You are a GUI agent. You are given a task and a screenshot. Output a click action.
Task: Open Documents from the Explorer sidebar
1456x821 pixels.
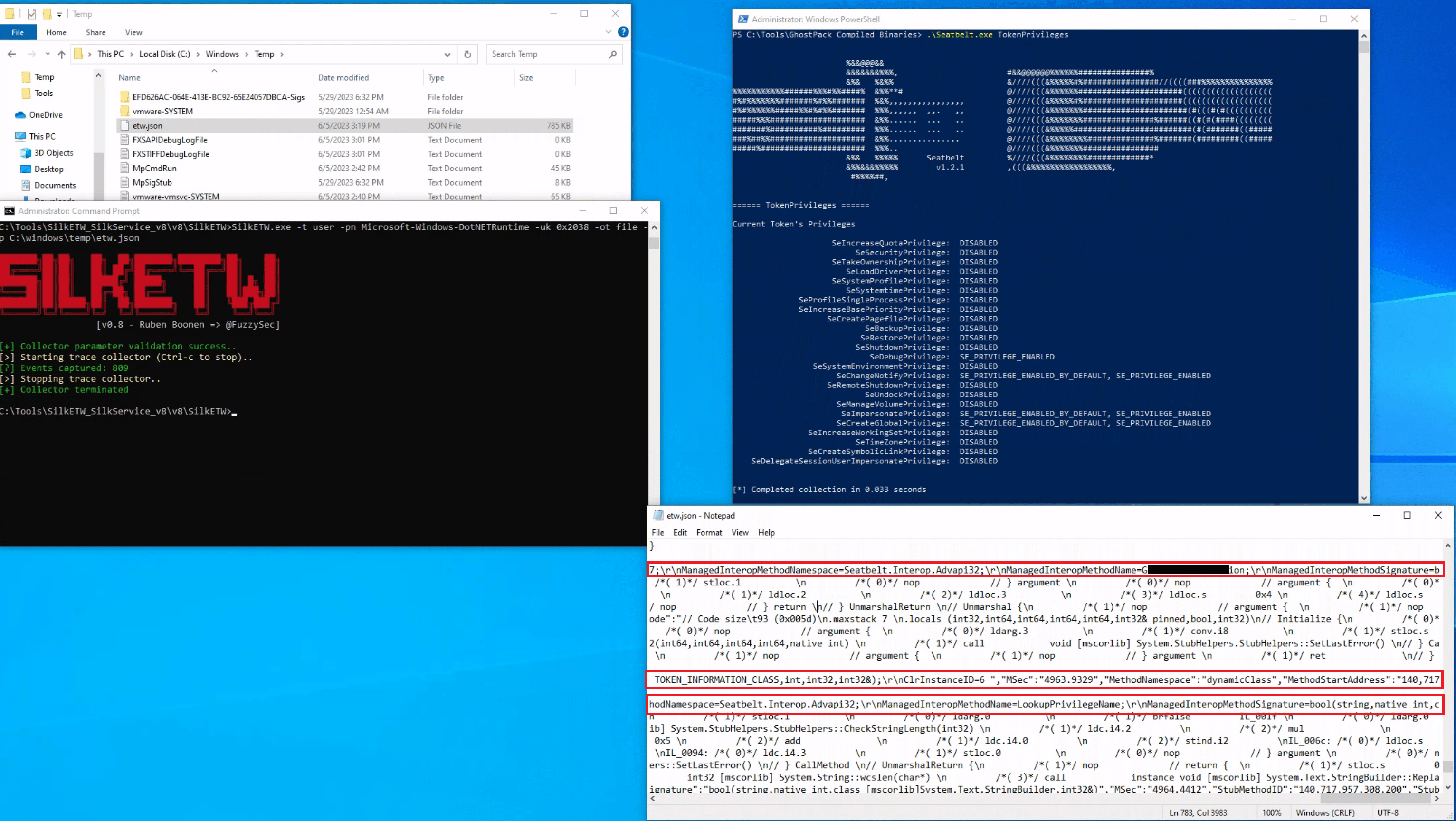[x=56, y=185]
